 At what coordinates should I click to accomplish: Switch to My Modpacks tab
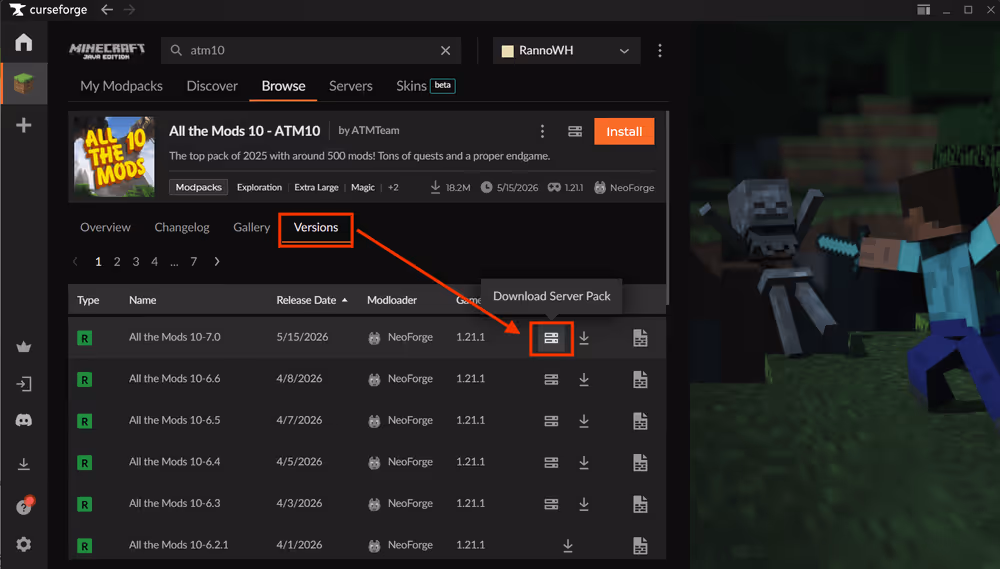121,86
